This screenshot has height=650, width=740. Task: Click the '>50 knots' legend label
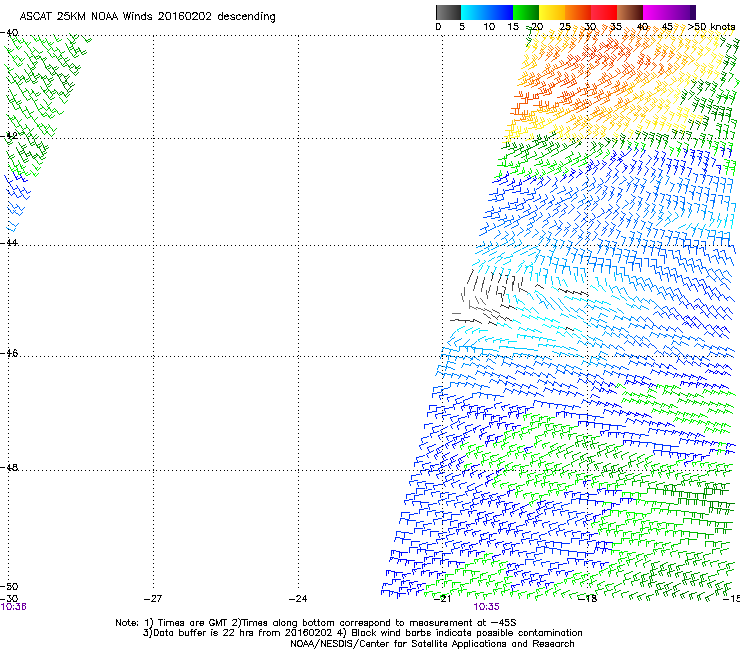(711, 27)
